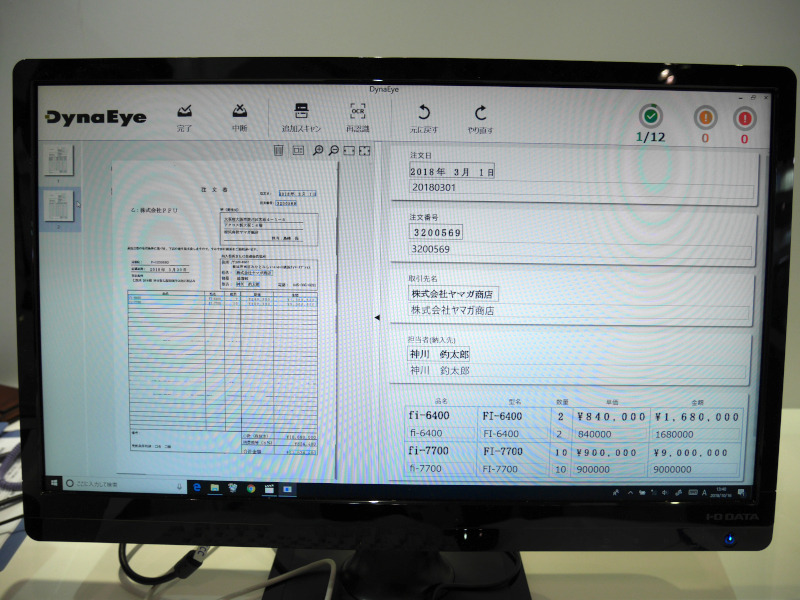This screenshot has height=600, width=800.
Task: Fit the whole document in view
Action: pos(364,151)
